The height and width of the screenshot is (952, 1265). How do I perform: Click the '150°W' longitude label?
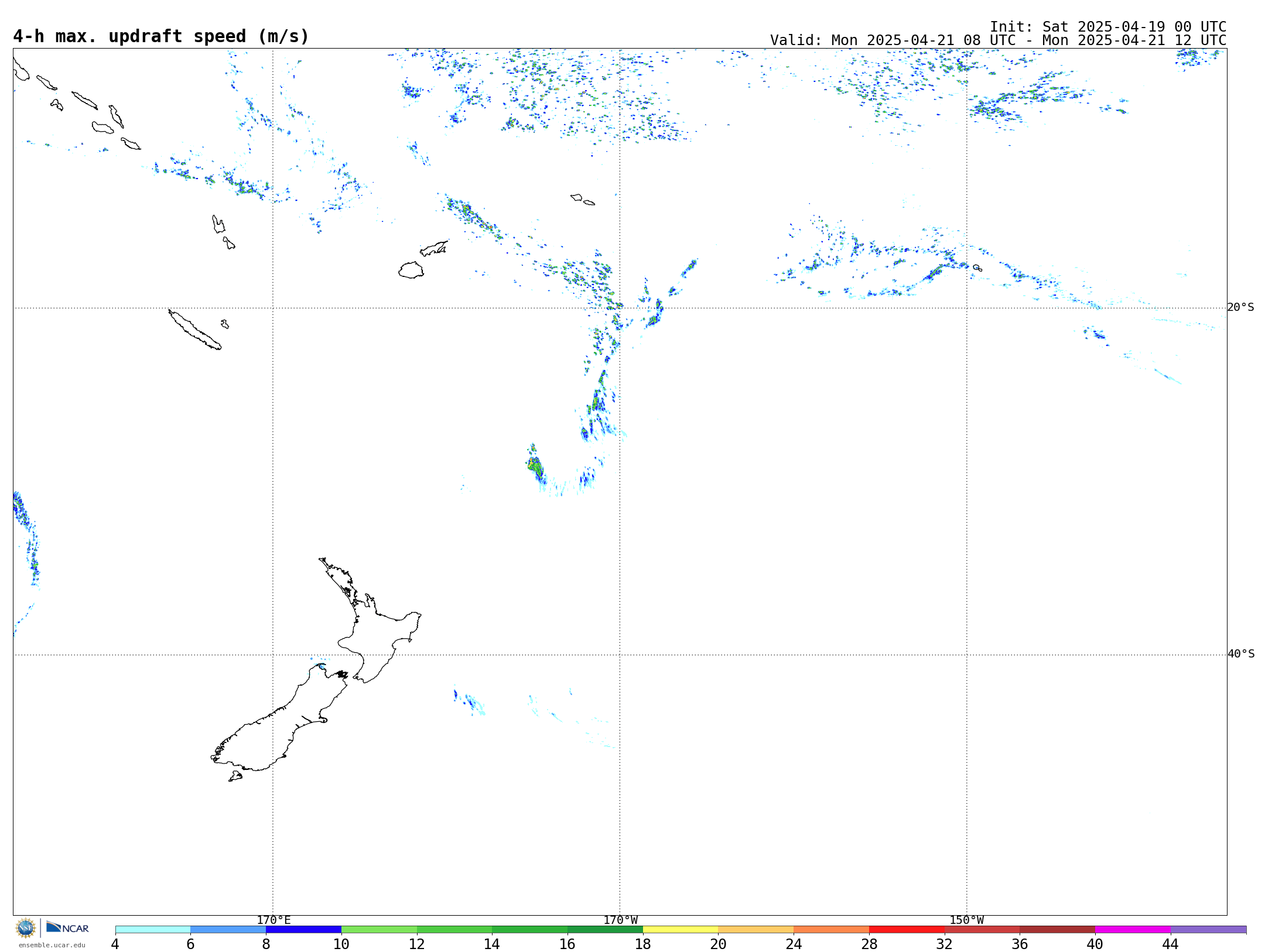(x=967, y=920)
